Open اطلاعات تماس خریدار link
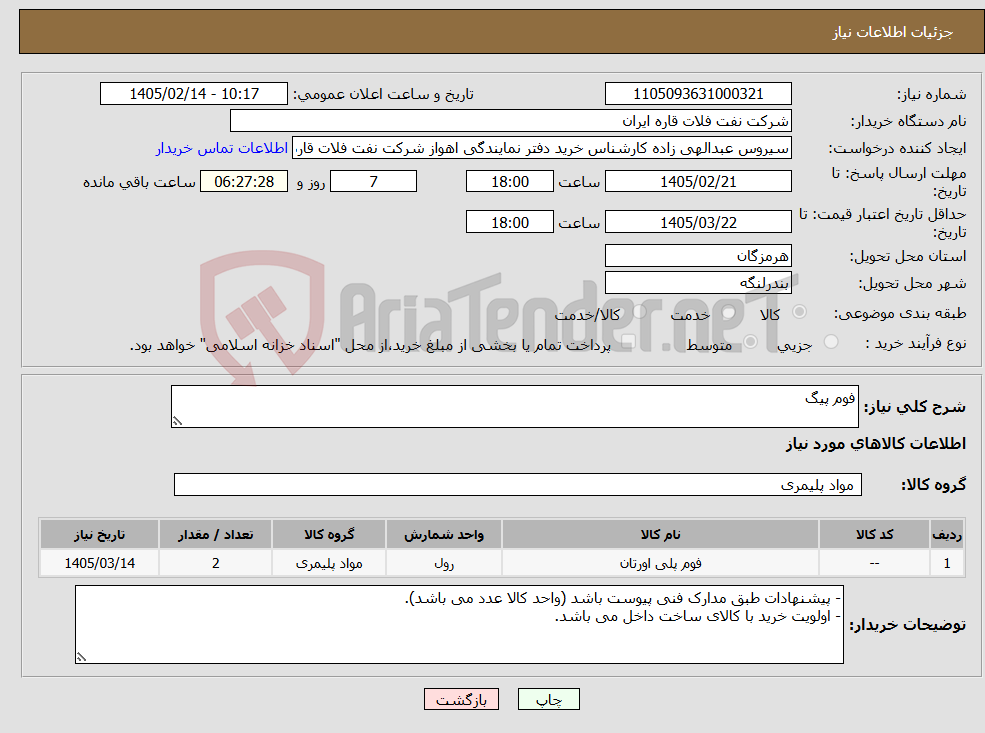Image resolution: width=985 pixels, height=733 pixels. [222, 148]
